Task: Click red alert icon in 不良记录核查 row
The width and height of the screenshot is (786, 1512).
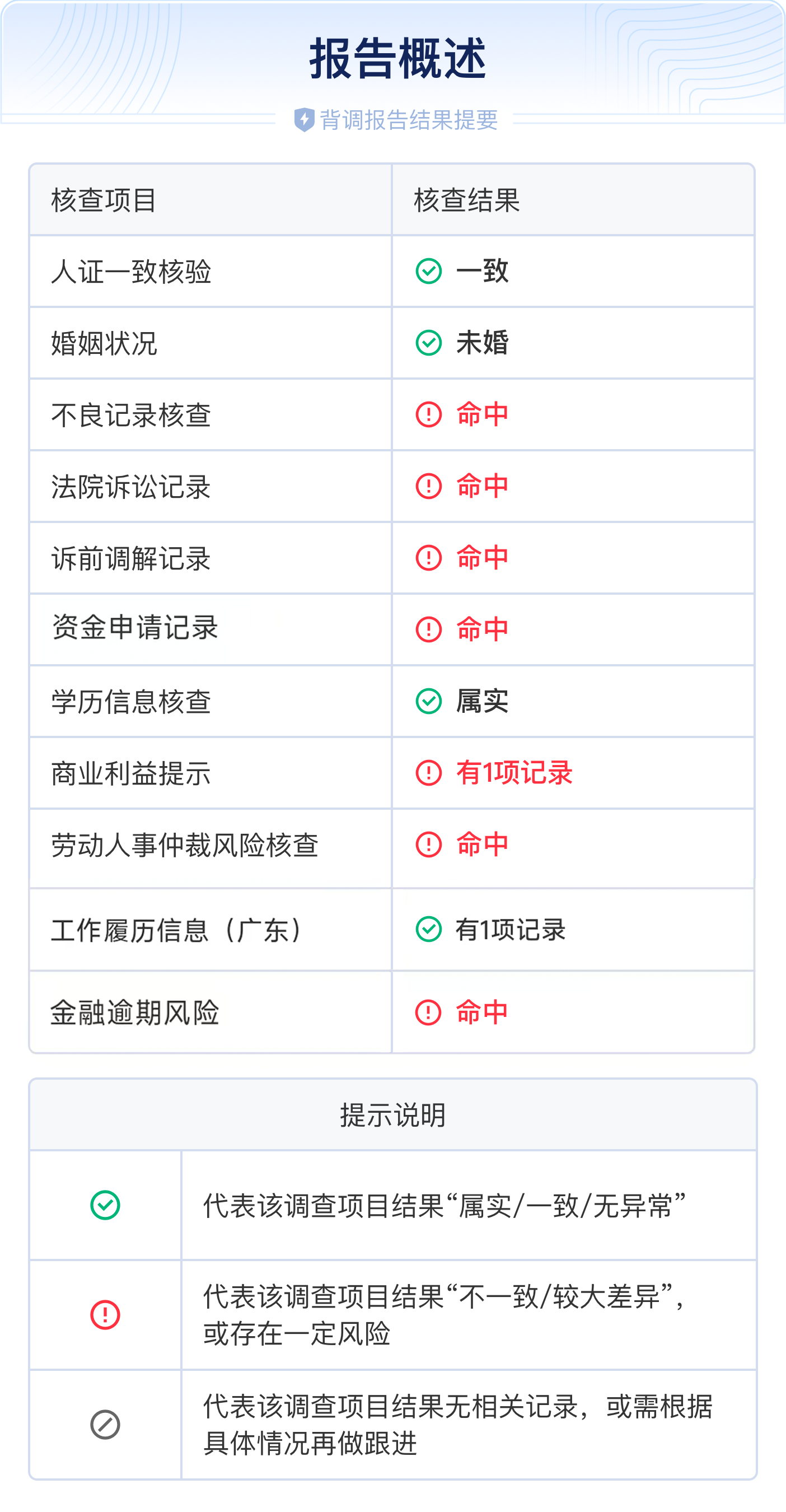Action: [x=429, y=414]
